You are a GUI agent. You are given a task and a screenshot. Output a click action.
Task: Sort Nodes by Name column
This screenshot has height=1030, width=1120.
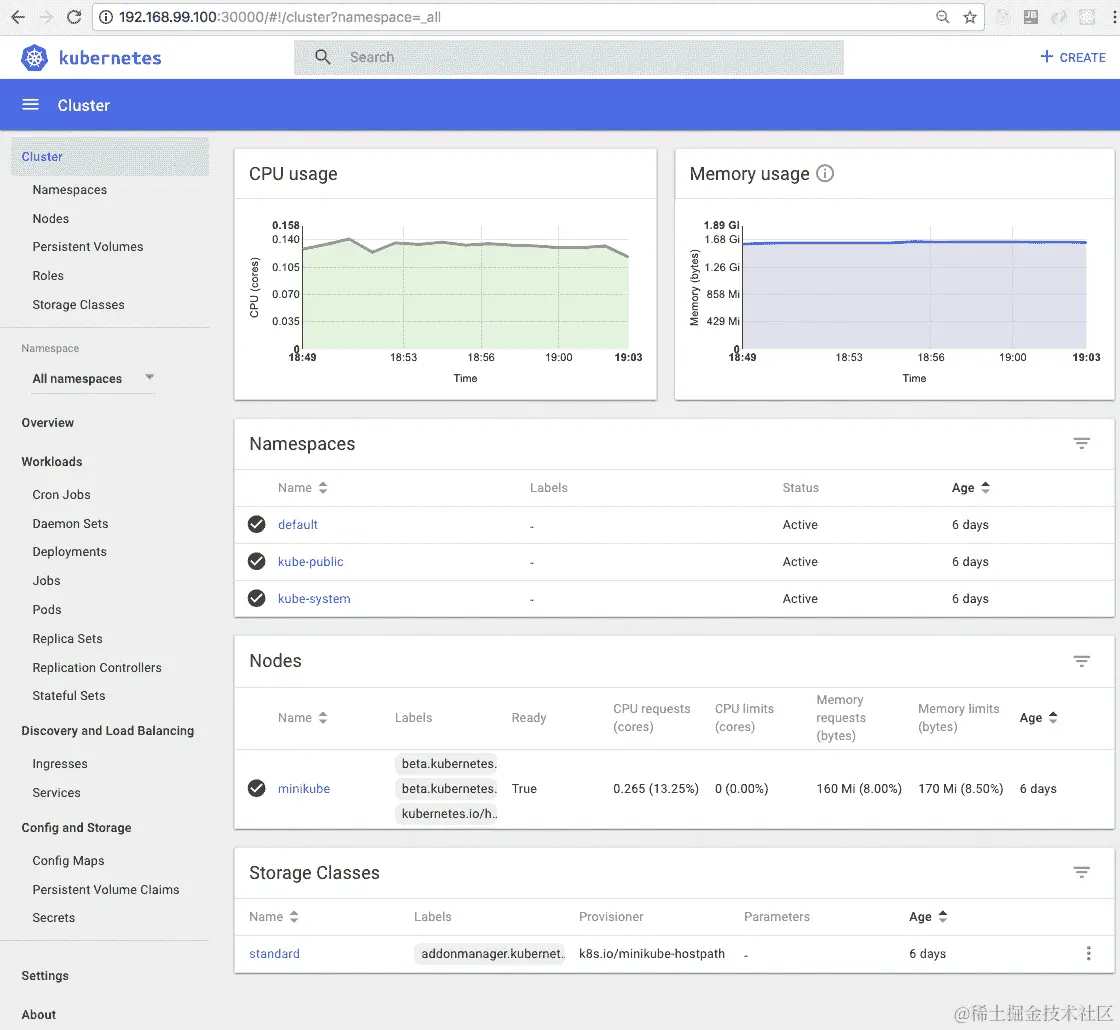302,718
